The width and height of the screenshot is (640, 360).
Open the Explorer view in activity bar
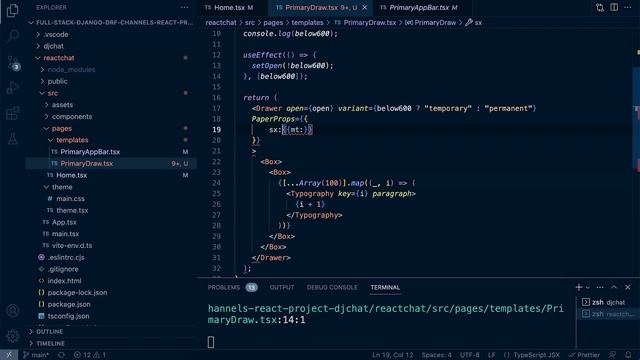[13, 11]
